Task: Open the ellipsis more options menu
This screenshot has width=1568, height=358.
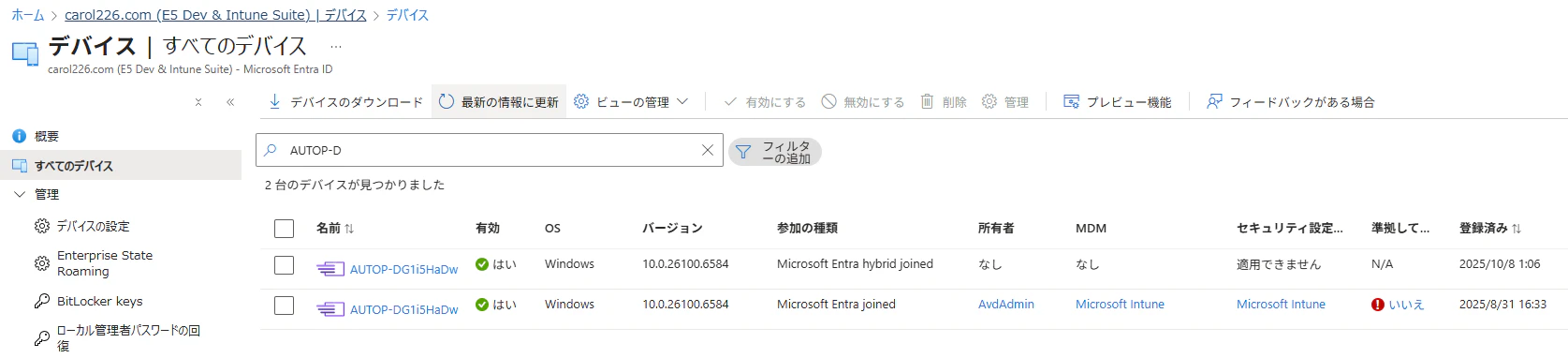Action: [336, 46]
